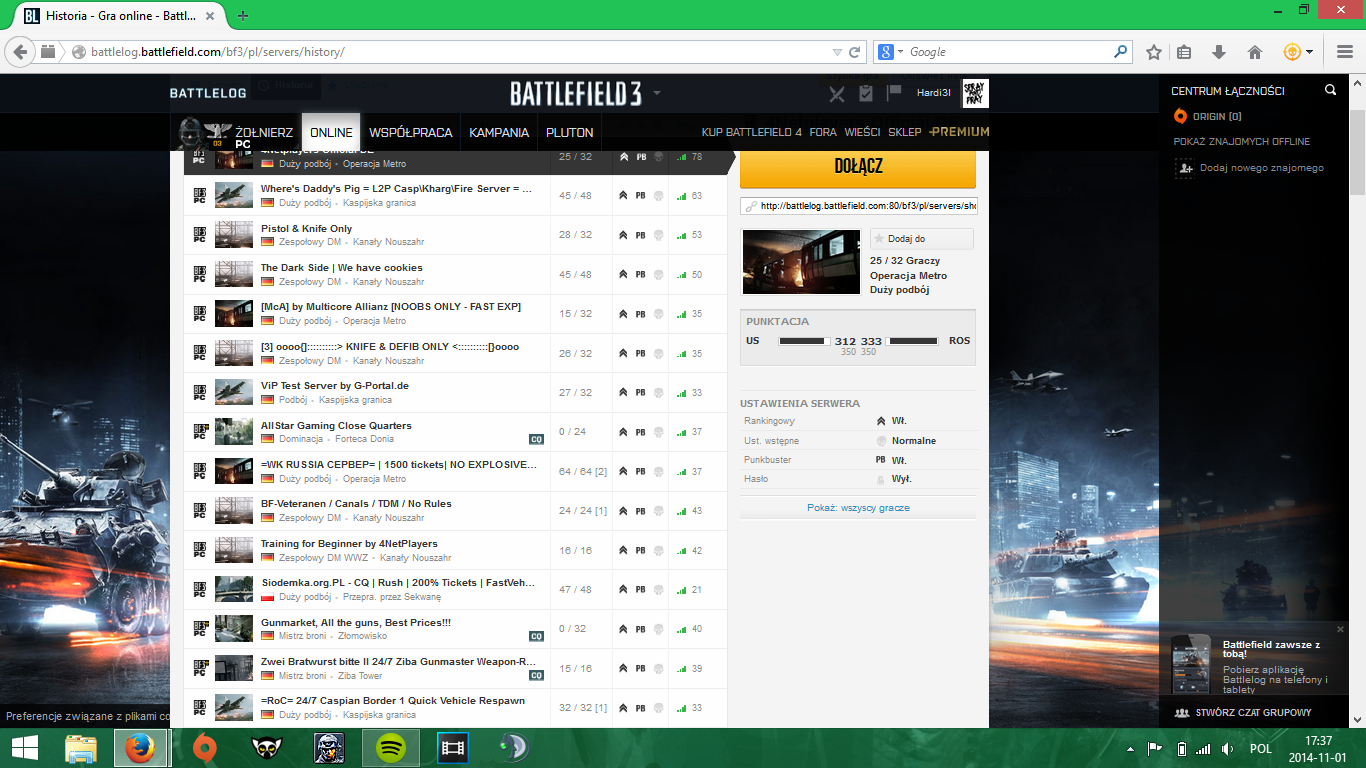Screen dimensions: 1366x768
Task: Bookmark this page with the star icon
Action: [1153, 52]
